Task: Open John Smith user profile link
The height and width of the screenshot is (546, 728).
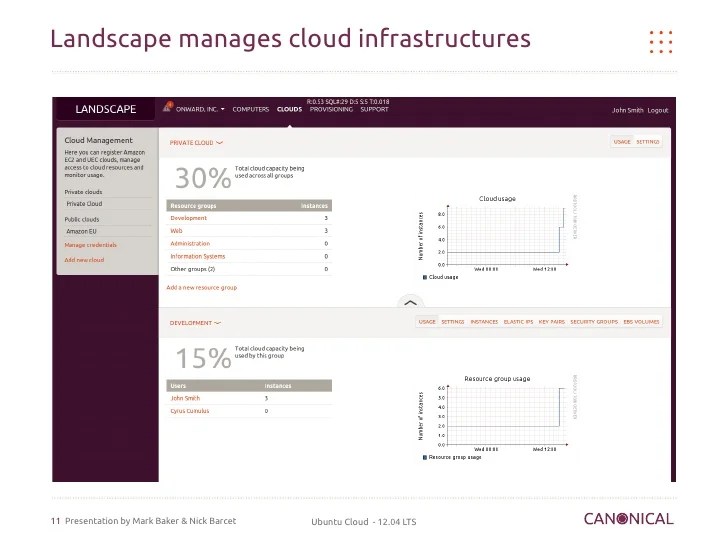Action: (x=627, y=110)
